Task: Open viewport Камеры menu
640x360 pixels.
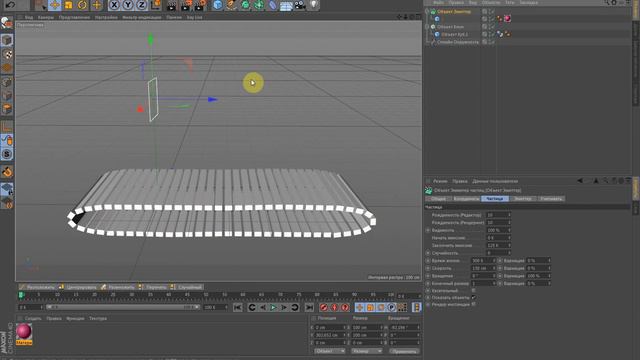Action: point(46,18)
